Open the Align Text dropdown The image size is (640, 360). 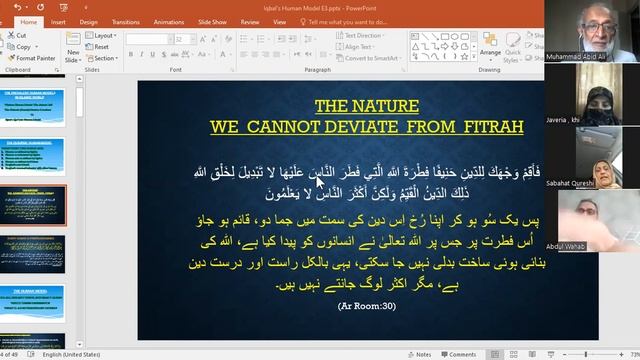356,47
